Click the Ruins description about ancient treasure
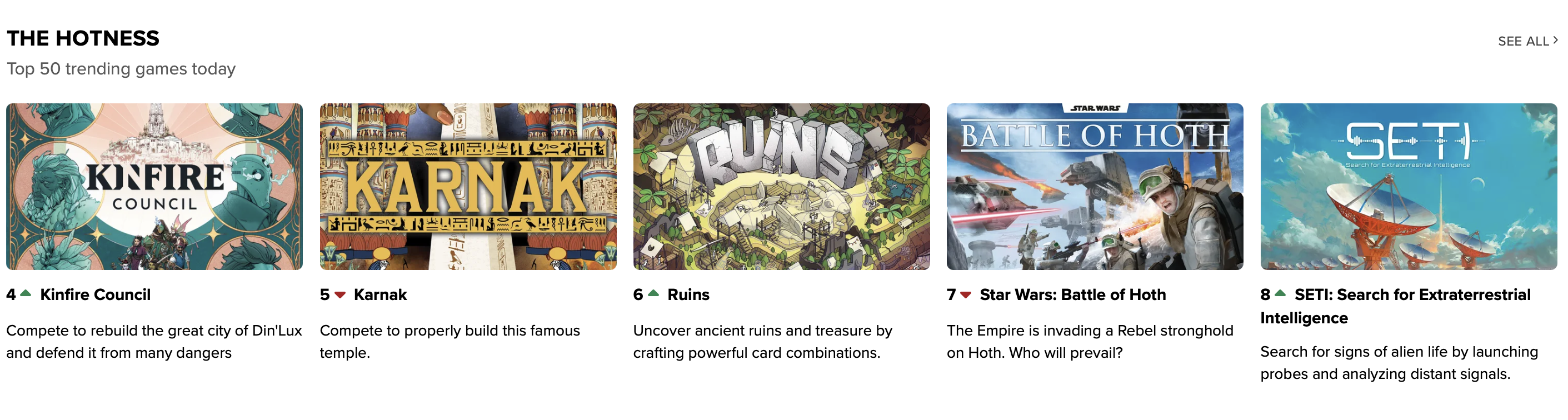 click(x=763, y=342)
